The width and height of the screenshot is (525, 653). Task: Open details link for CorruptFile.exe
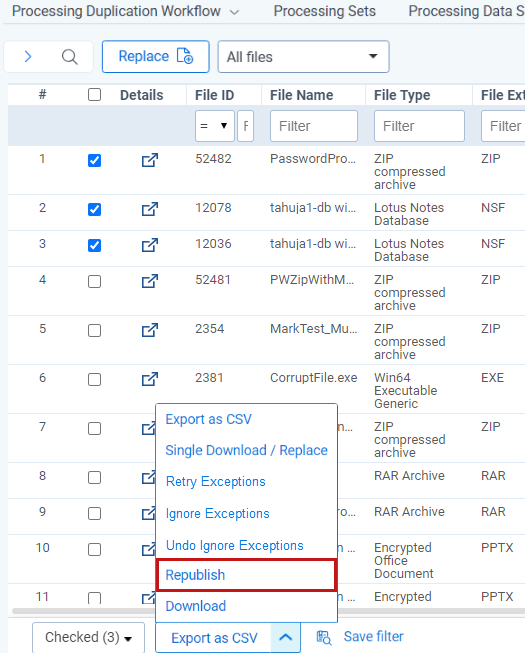point(149,379)
